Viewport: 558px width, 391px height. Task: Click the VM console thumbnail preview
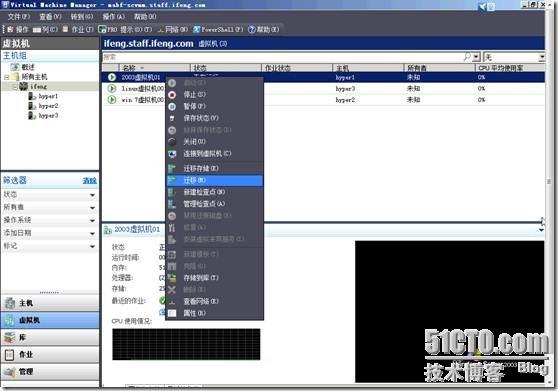(449, 312)
